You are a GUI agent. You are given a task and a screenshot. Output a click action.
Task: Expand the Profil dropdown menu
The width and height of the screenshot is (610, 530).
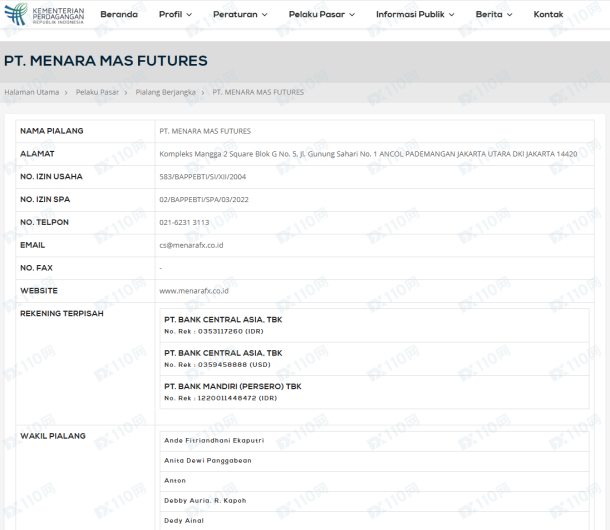175,14
